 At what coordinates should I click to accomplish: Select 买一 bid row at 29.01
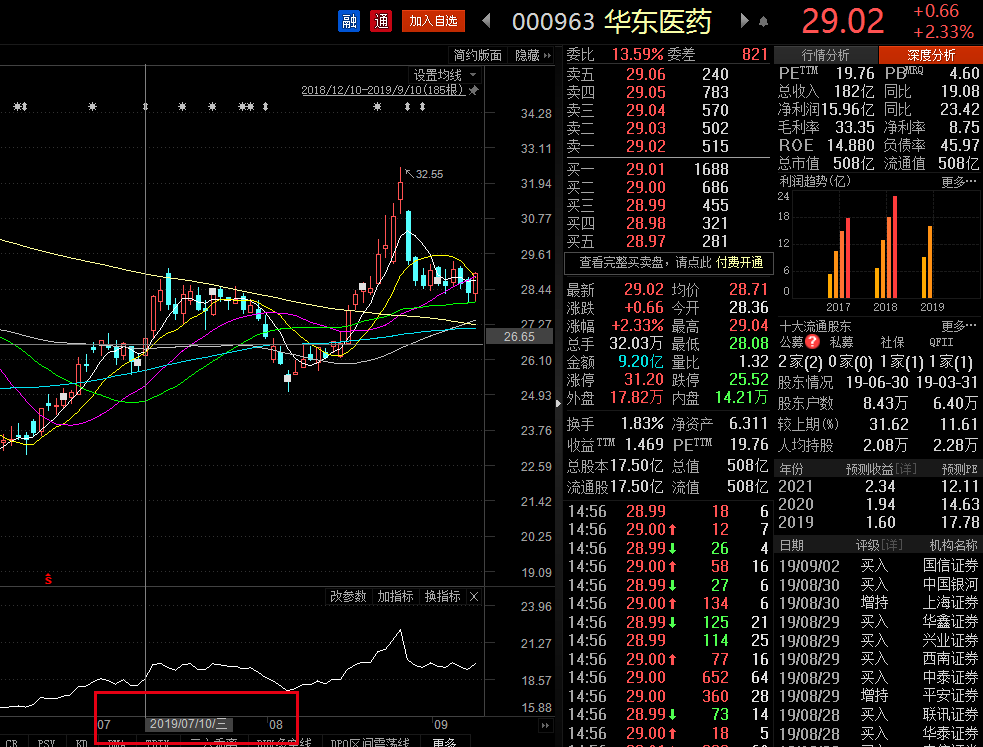(667, 169)
